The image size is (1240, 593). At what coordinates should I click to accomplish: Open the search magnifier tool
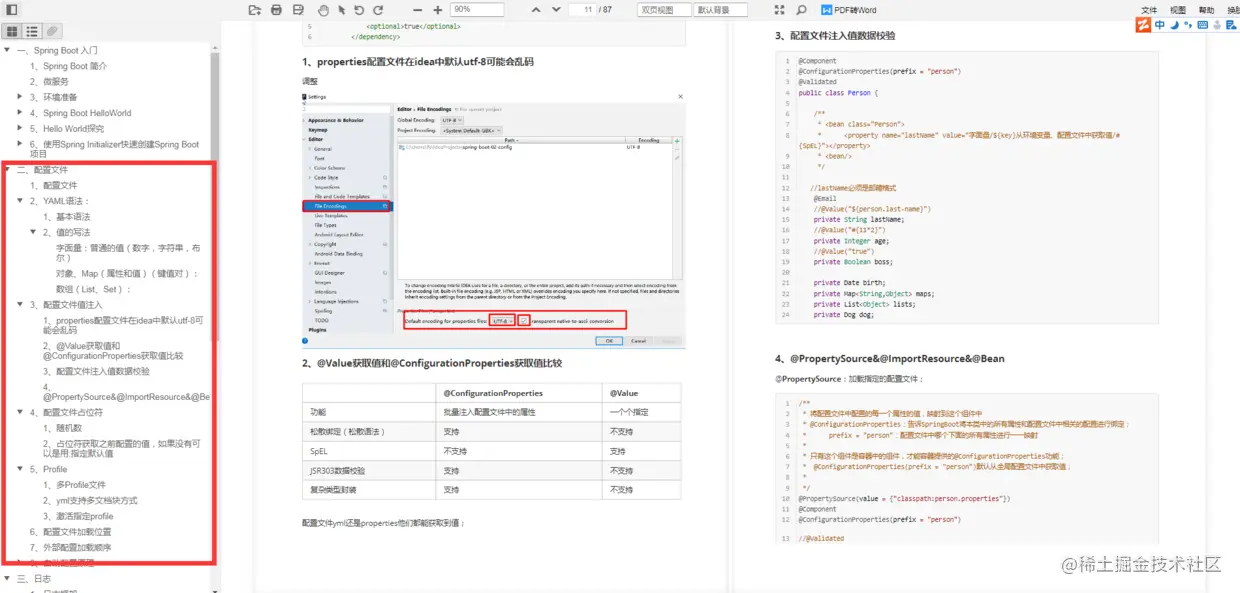tap(801, 9)
